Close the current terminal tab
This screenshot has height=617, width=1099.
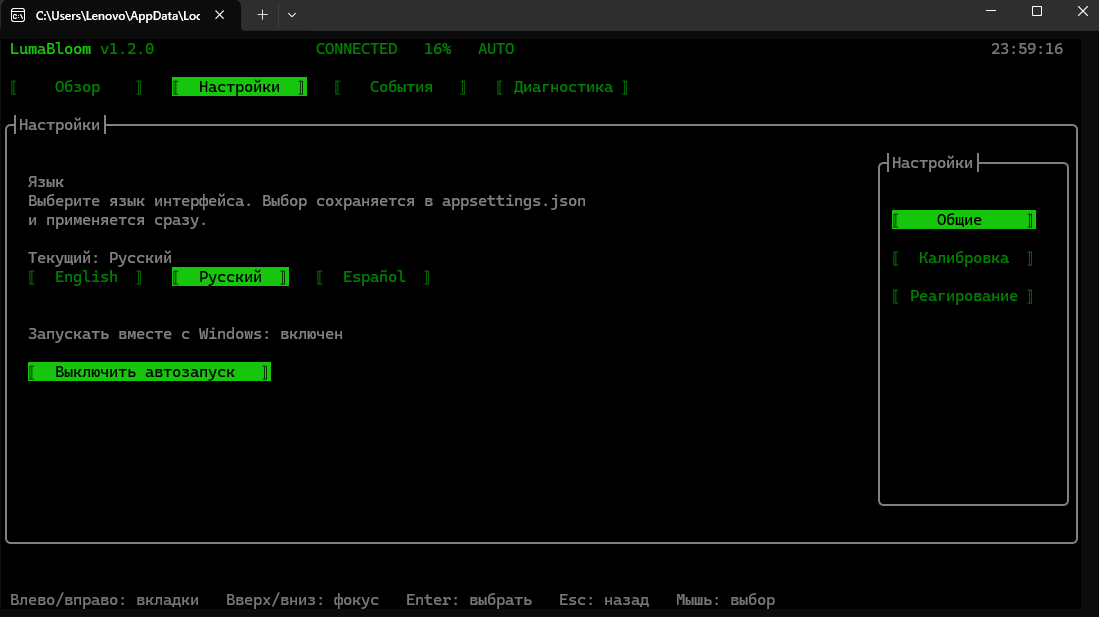pos(219,15)
